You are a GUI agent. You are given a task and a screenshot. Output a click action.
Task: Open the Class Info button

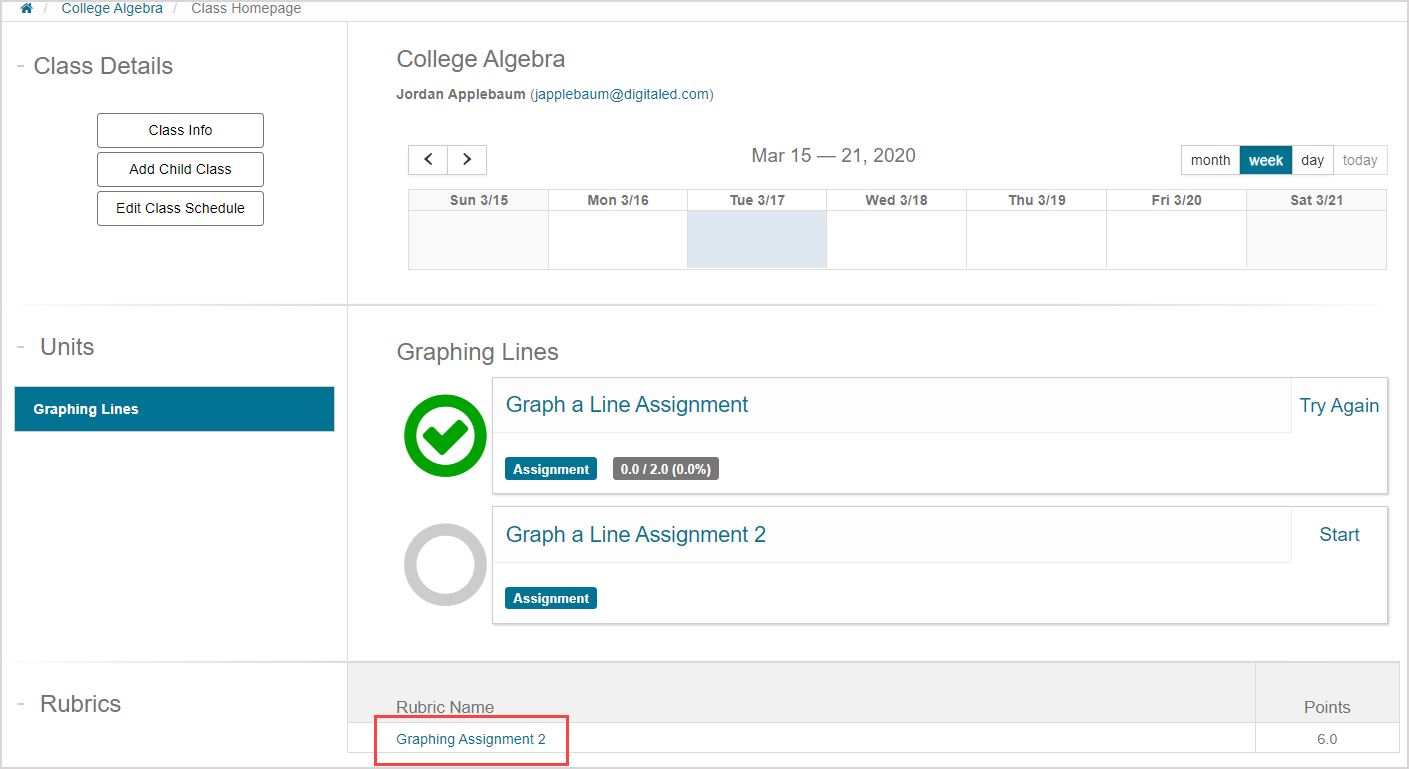tap(180, 130)
